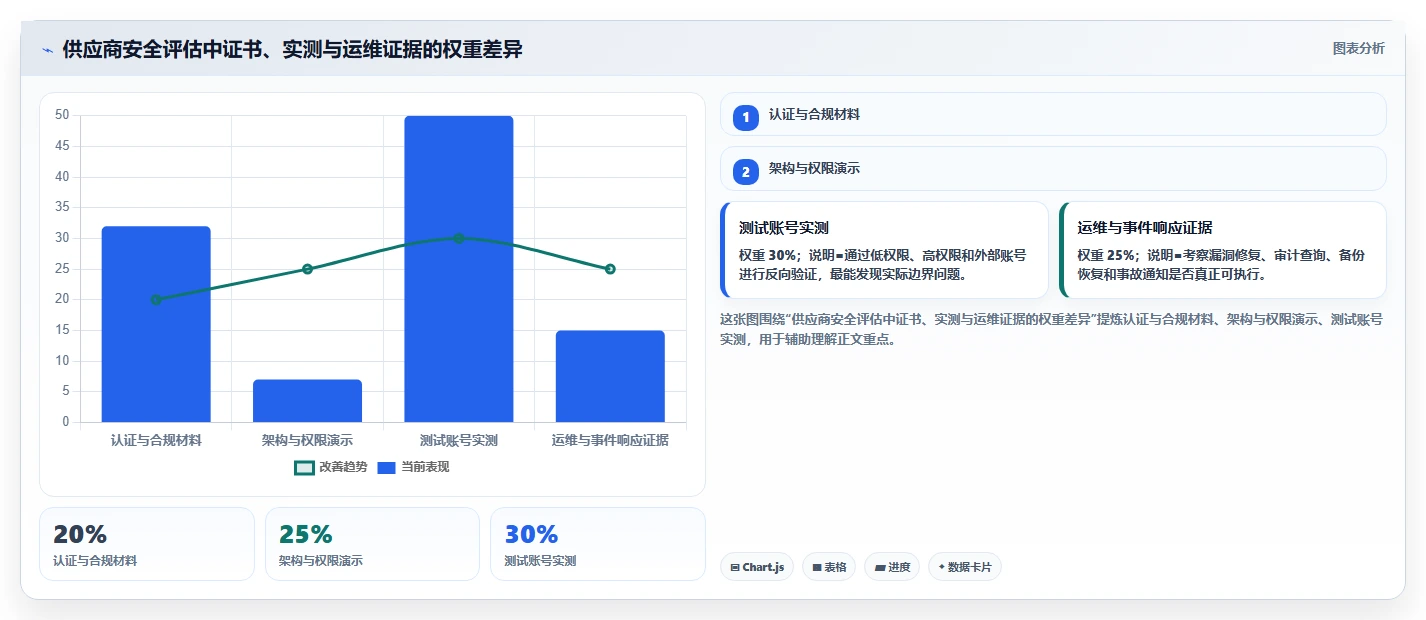Click the lightning icon beside the chart title

[47, 50]
